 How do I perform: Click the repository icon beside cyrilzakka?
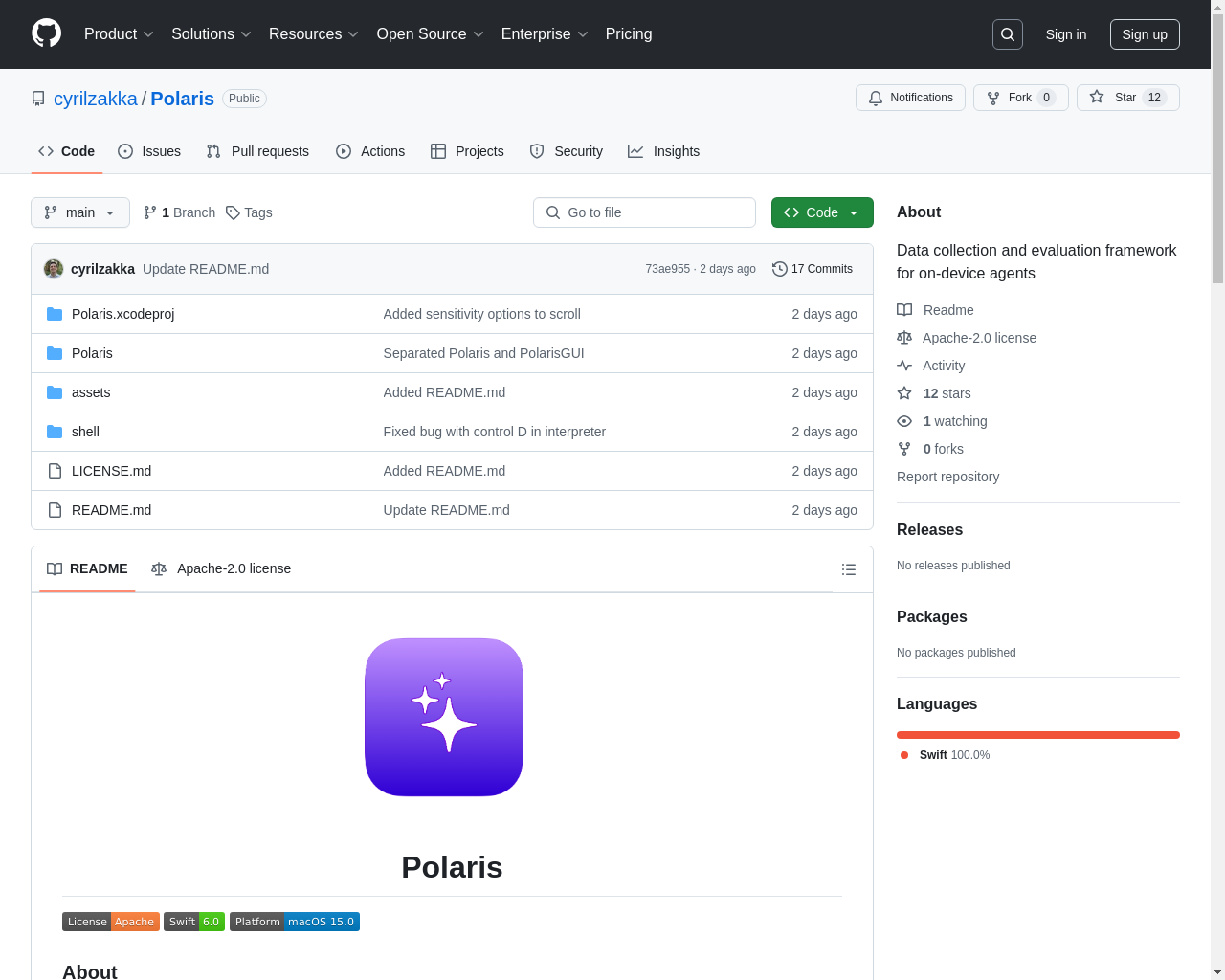coord(38,99)
